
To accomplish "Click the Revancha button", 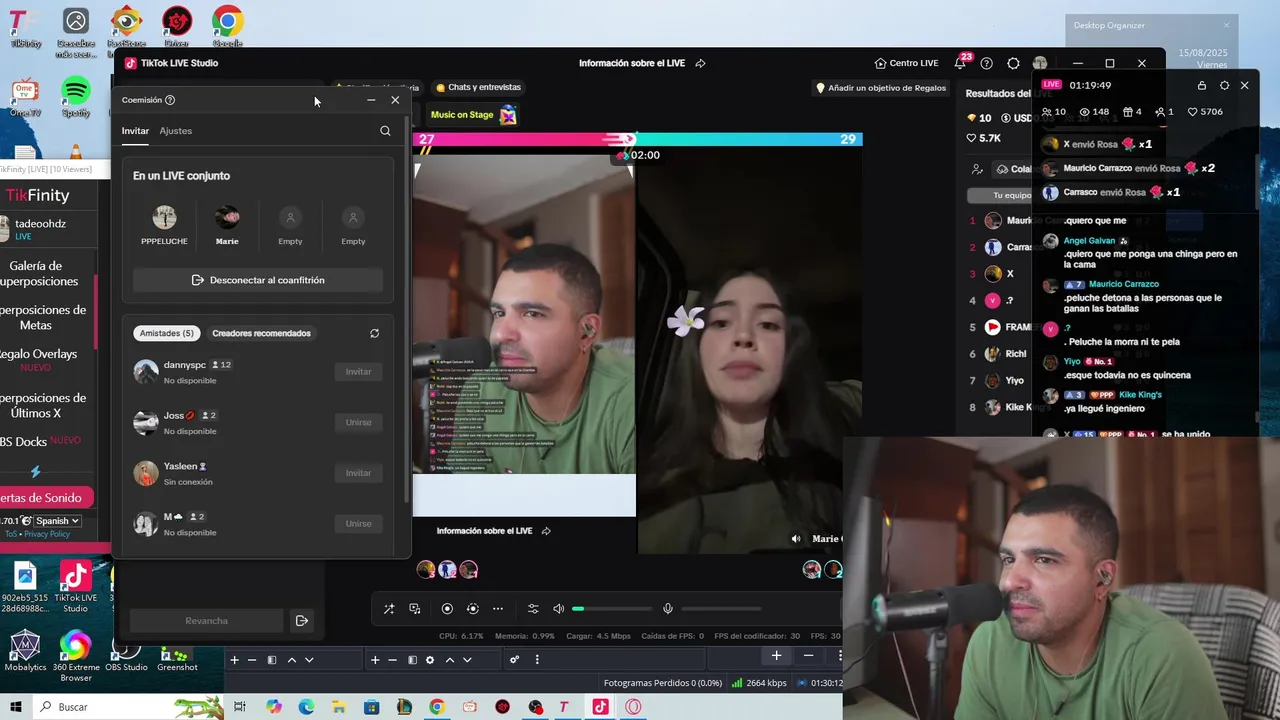I will pos(206,621).
